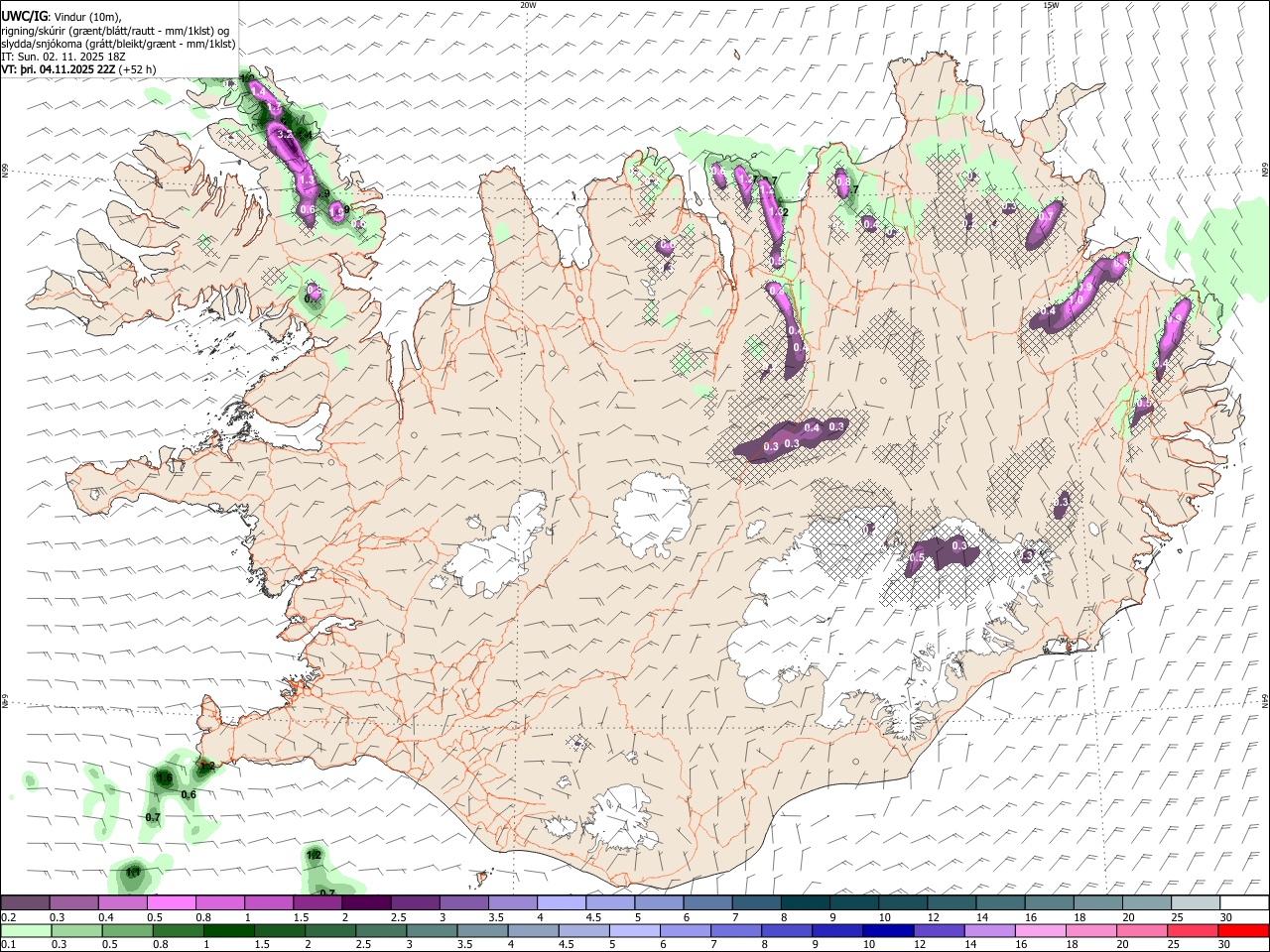1270x952 pixels.
Task: Pick the lower legend swatch for 25–30 red-pink
Action: [1192, 931]
